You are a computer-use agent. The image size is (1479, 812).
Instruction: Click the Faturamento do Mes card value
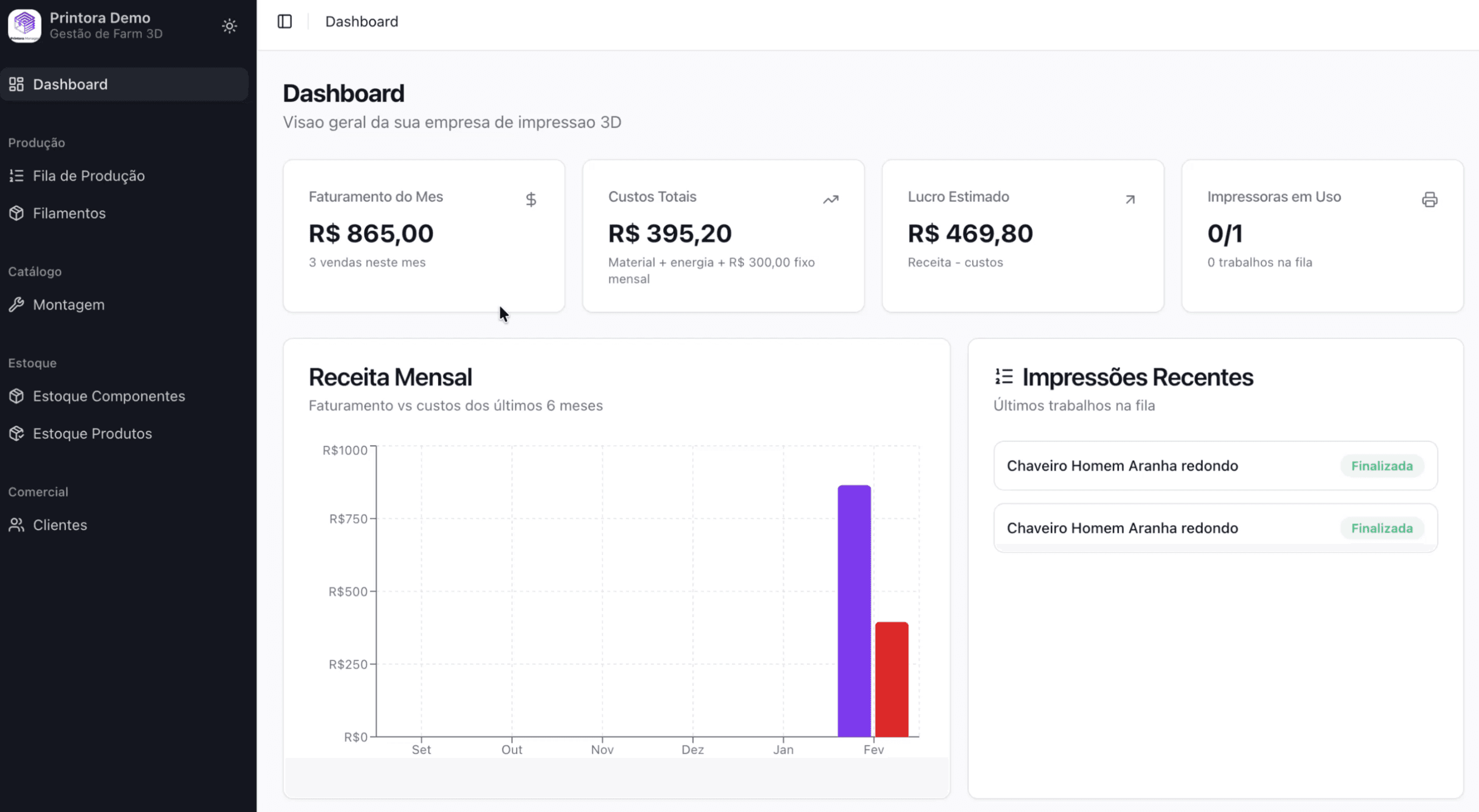pyautogui.click(x=371, y=233)
